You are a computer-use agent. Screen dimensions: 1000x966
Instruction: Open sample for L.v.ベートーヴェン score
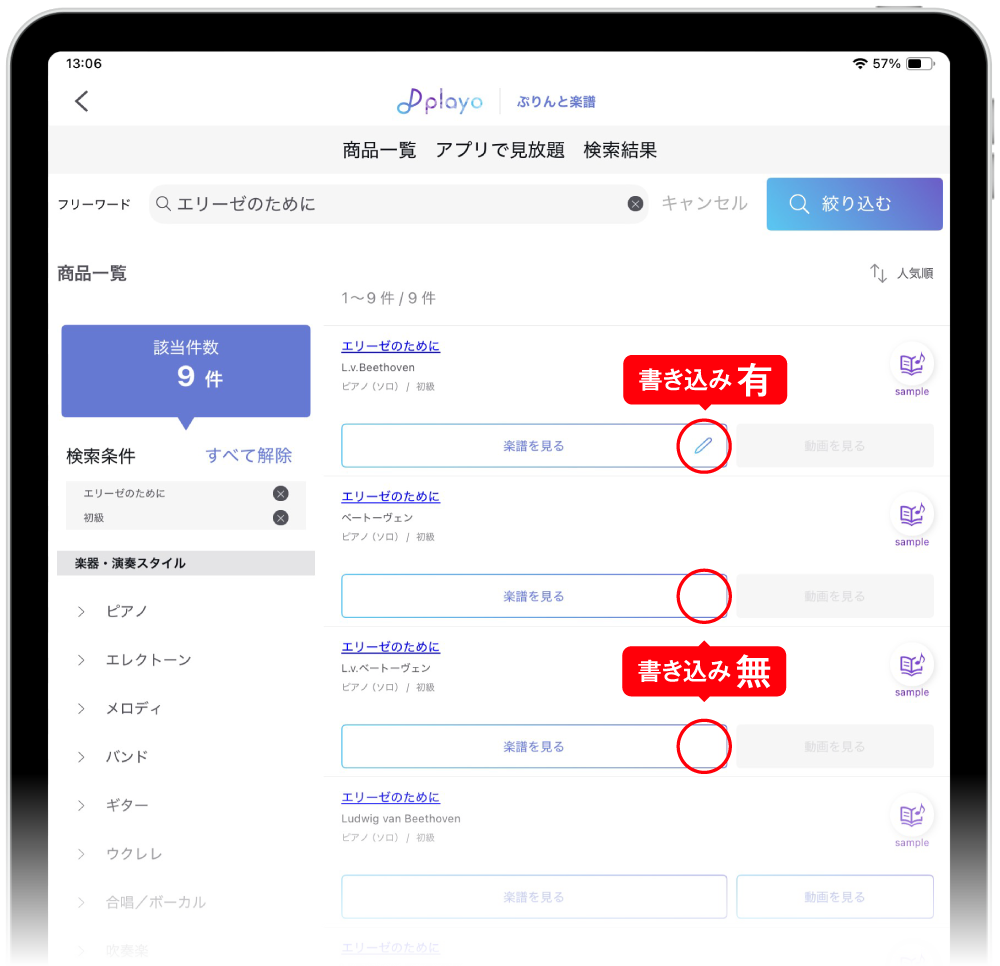(911, 671)
